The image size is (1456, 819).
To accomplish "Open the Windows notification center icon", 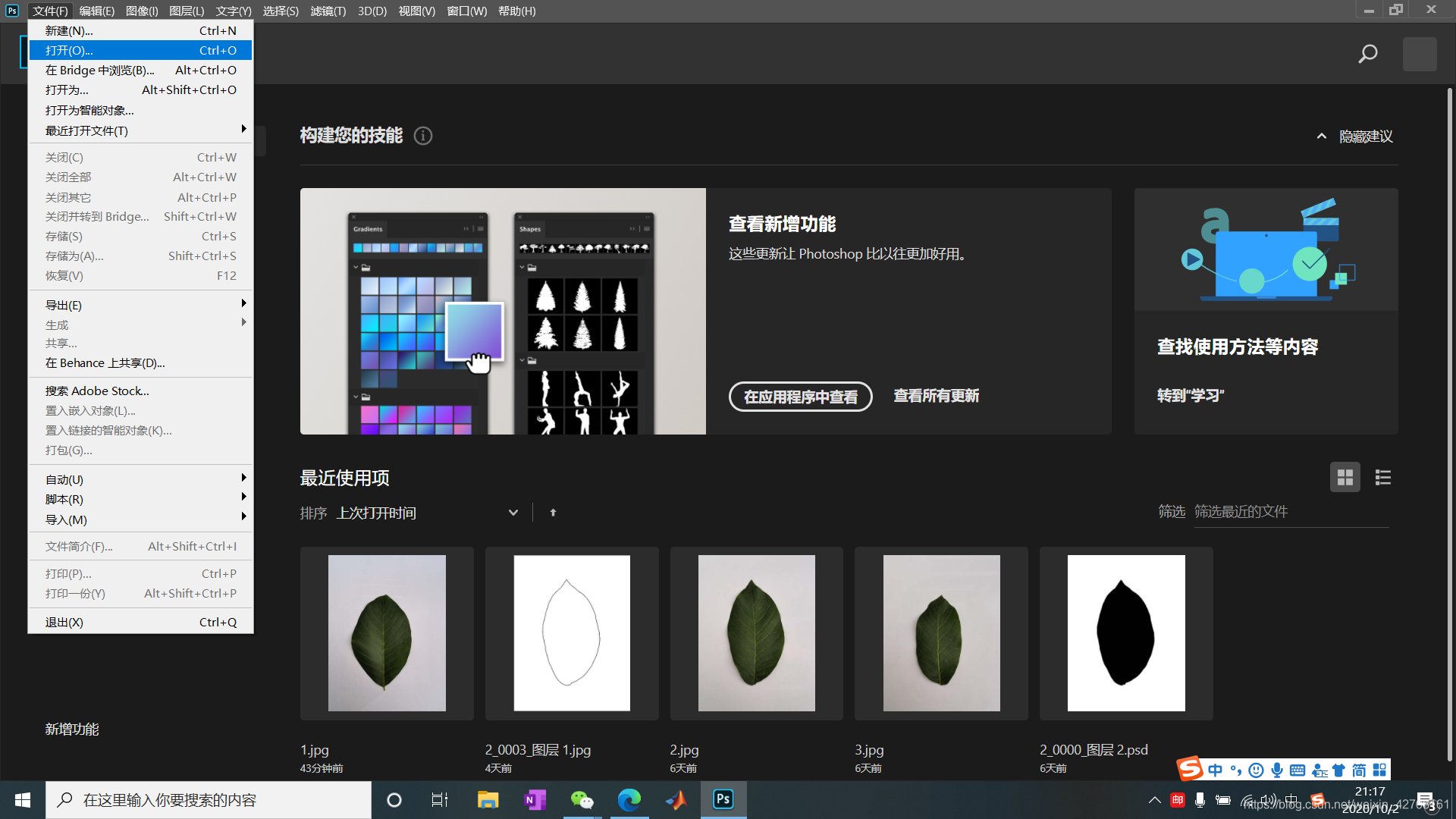I will coord(1426,801).
